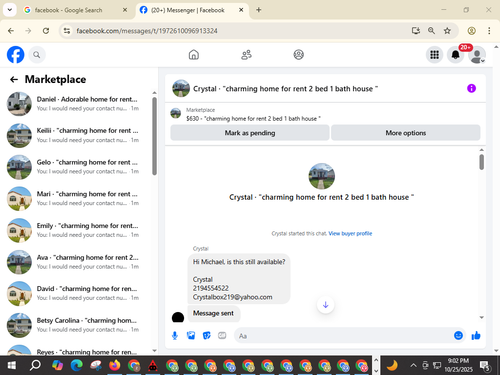Select Crystal's listing thumbnail in chat header
Image resolution: width=500 pixels, height=375 pixels.
181,88
